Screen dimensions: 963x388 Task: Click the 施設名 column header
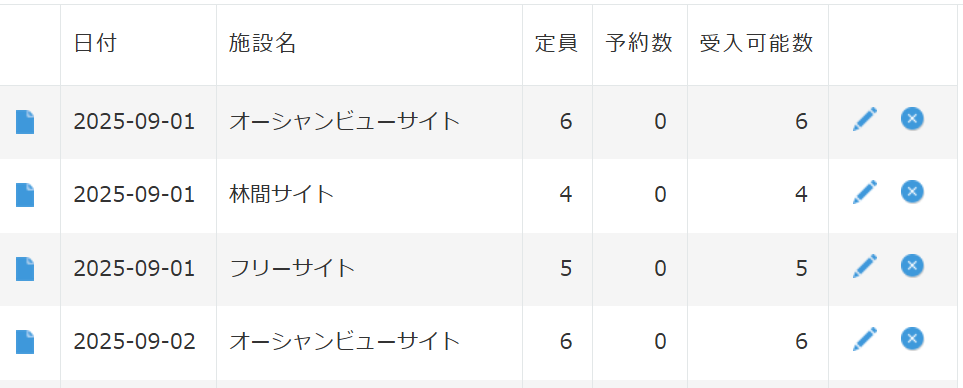pos(263,44)
